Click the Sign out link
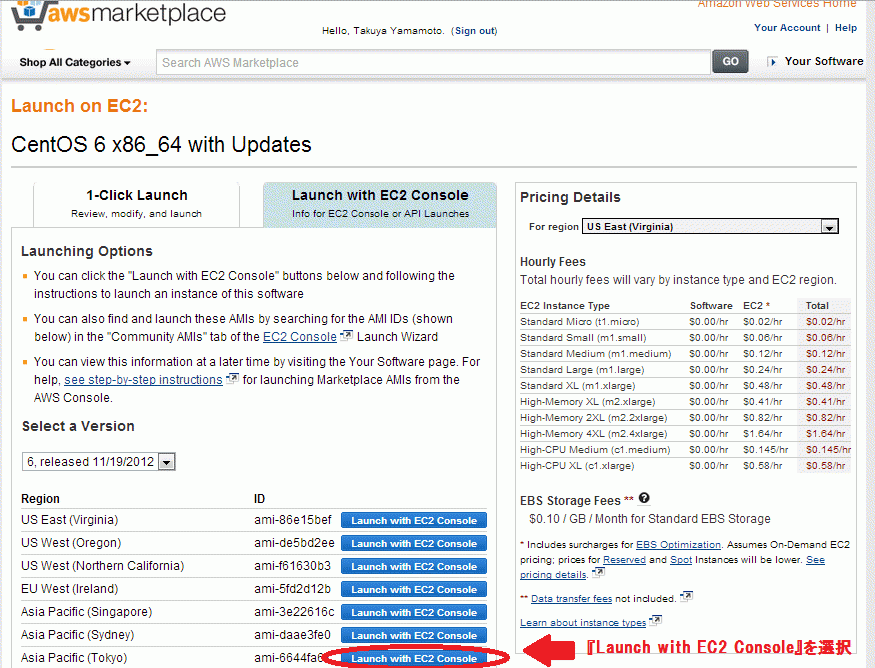The height and width of the screenshot is (668, 875). click(x=475, y=31)
